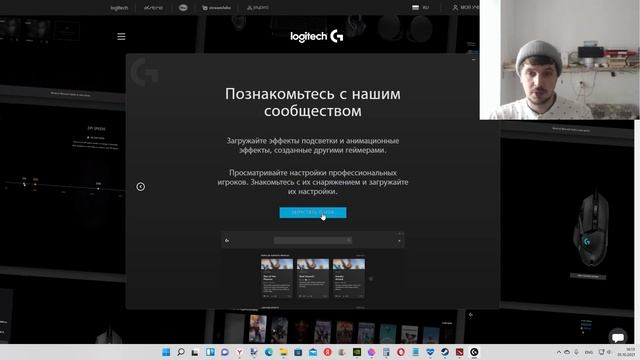
Task: Click the microphone icon in system tray
Action: click(576, 352)
